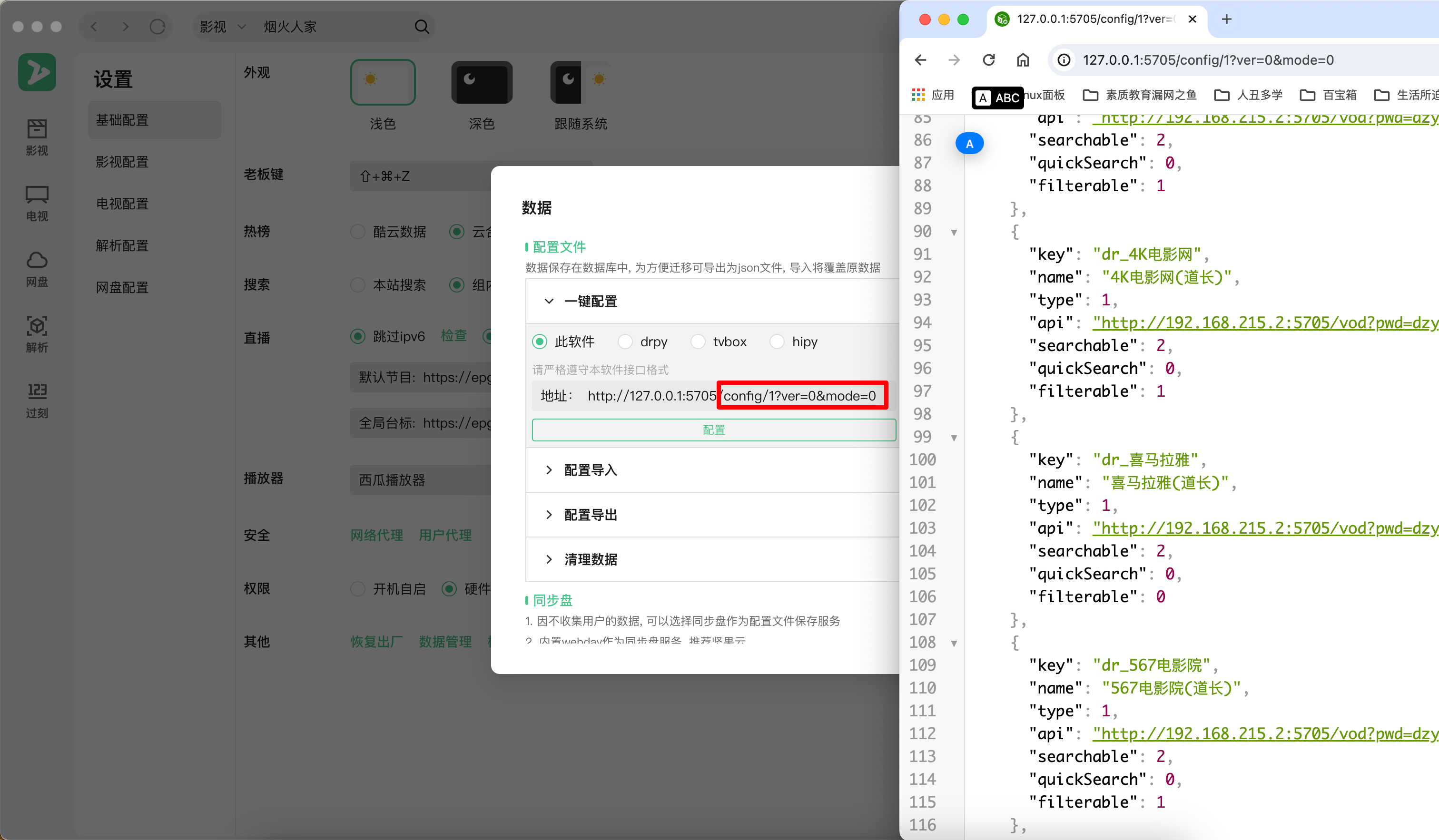Click the green 配置 button
The height and width of the screenshot is (840, 1439).
pyautogui.click(x=713, y=430)
